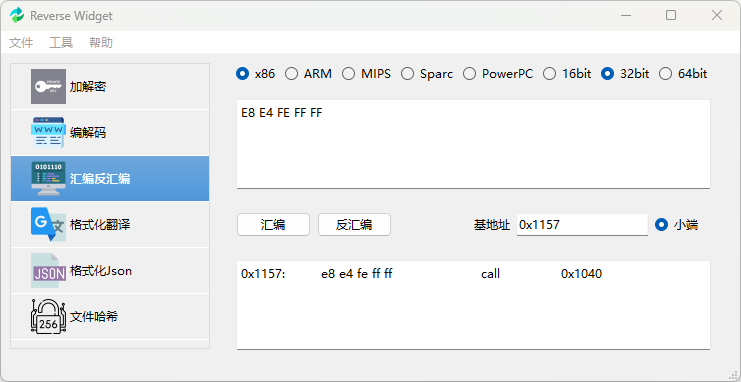Screen dimensions: 741x382
Task: Open the 文件哈希 sidebar entry
Action: [110, 316]
